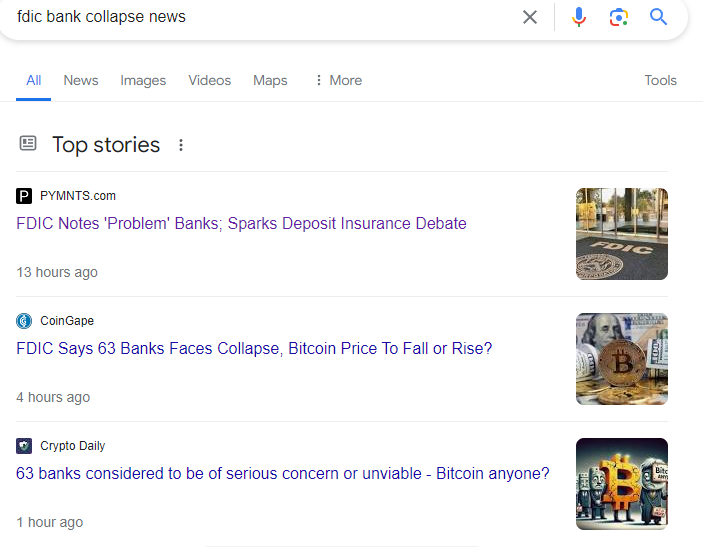
Task: Click the PYMNTS.com favicon
Action: pos(24,196)
